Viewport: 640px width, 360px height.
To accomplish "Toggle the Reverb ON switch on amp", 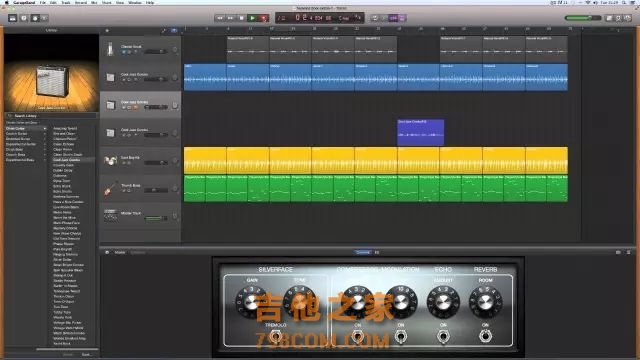I will coord(485,336).
